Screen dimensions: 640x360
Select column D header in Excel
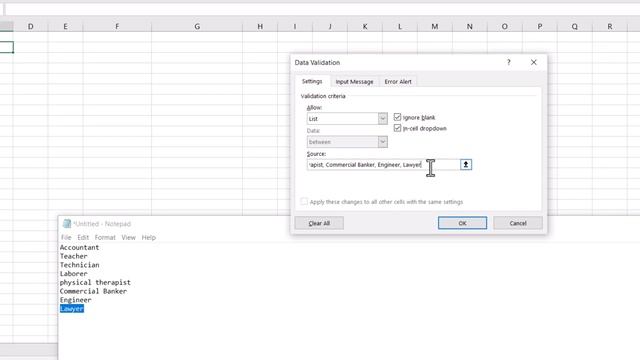31,27
